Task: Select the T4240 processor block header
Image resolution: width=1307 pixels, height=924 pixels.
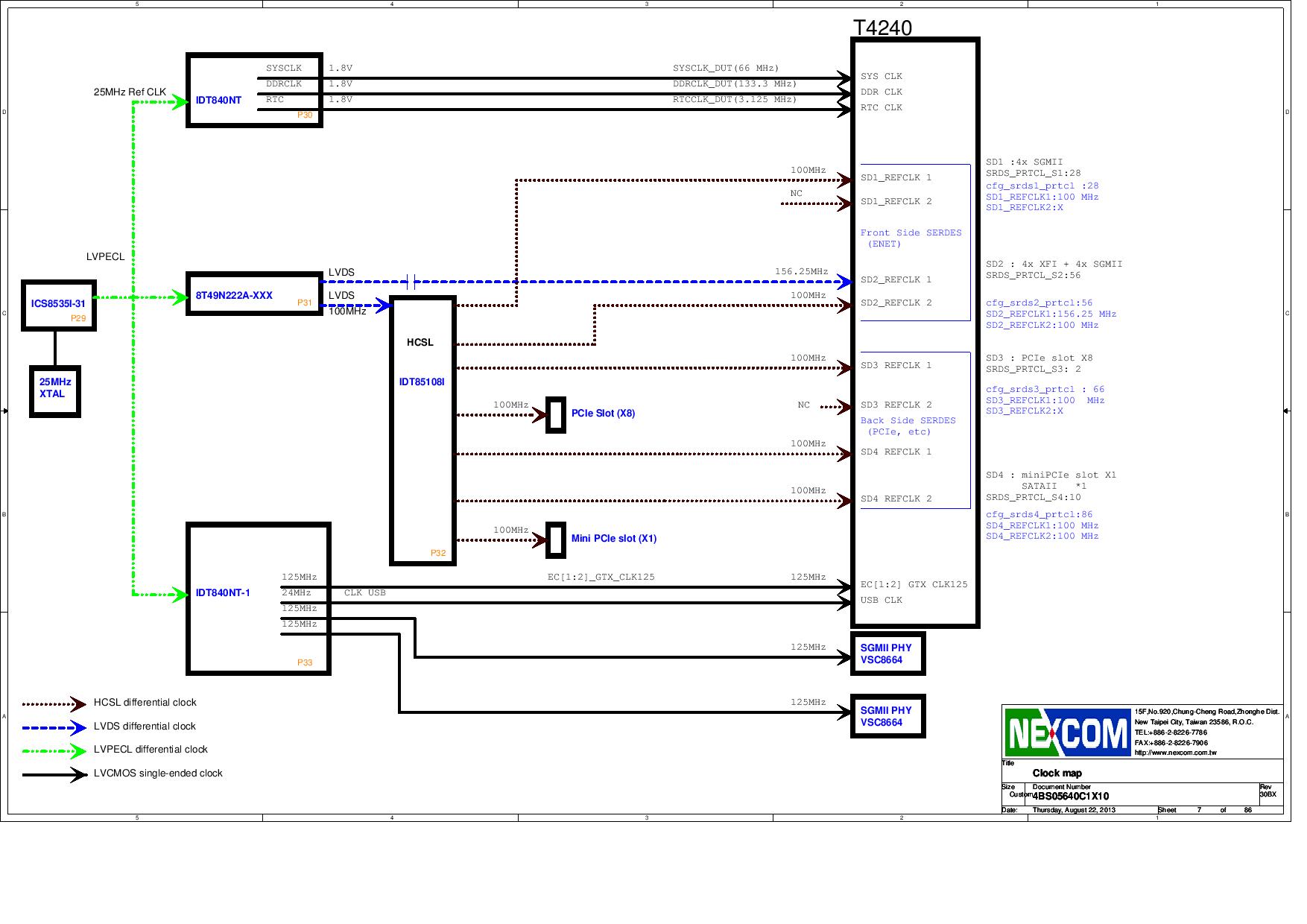Action: click(x=884, y=28)
